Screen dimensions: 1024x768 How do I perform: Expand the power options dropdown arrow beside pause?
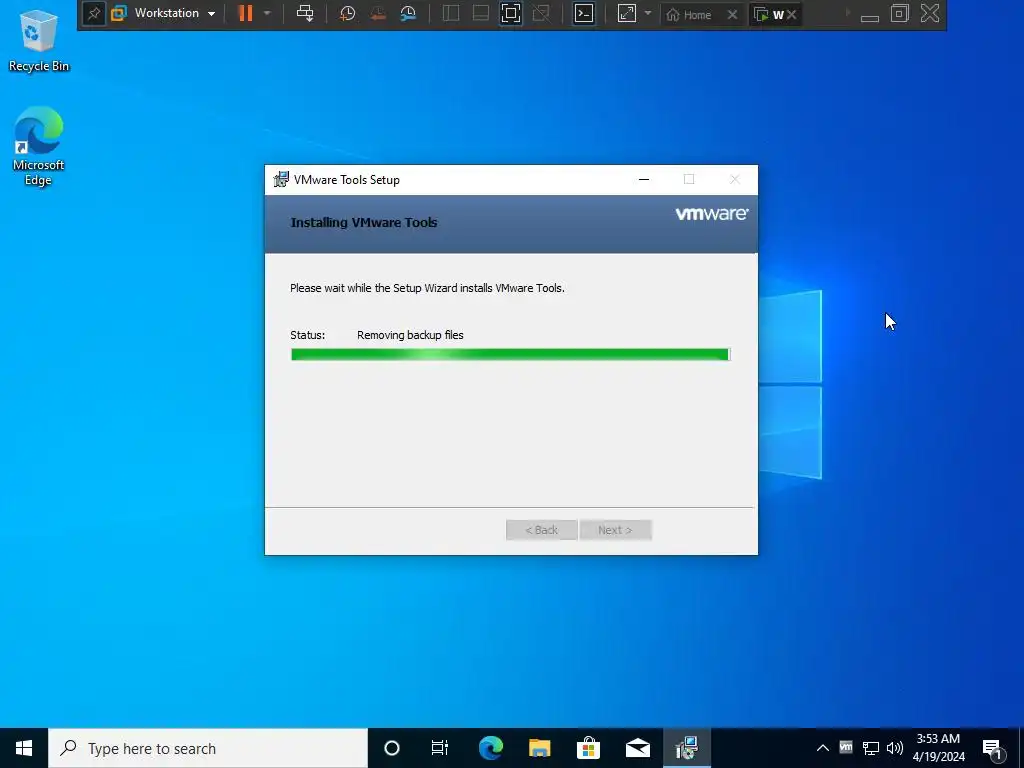point(267,13)
